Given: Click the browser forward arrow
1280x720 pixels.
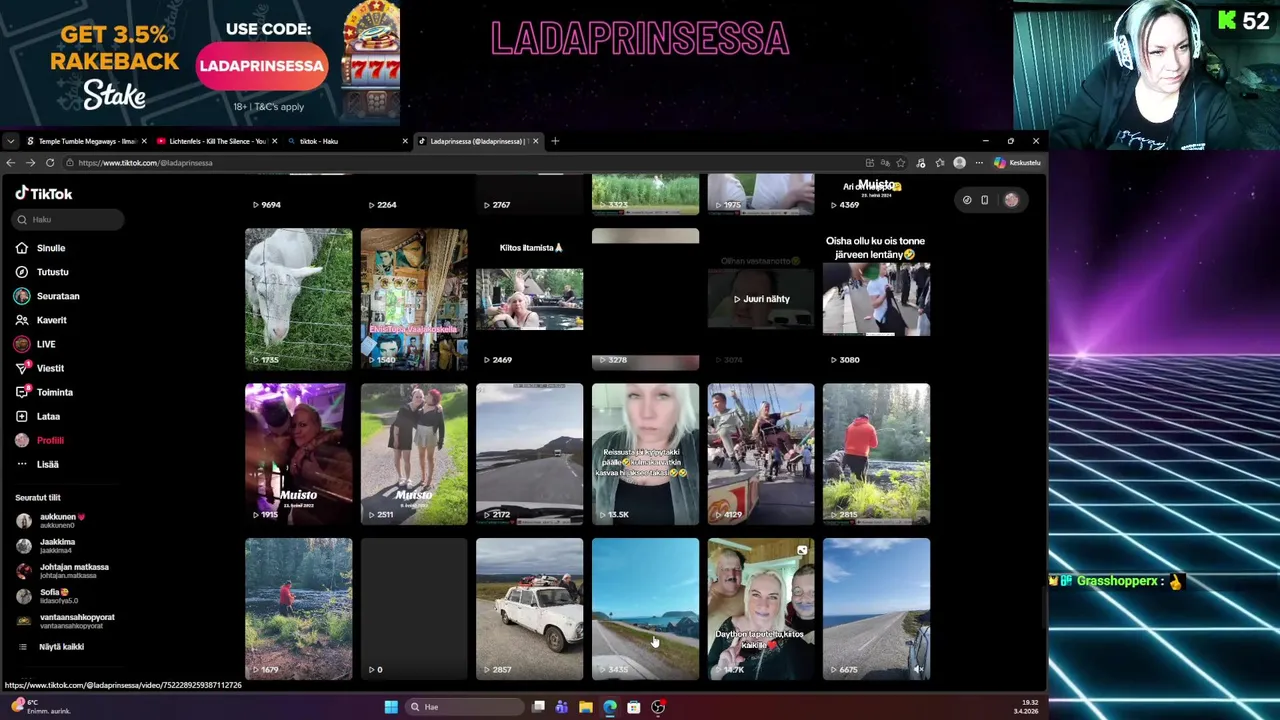Looking at the screenshot, I should tap(31, 163).
